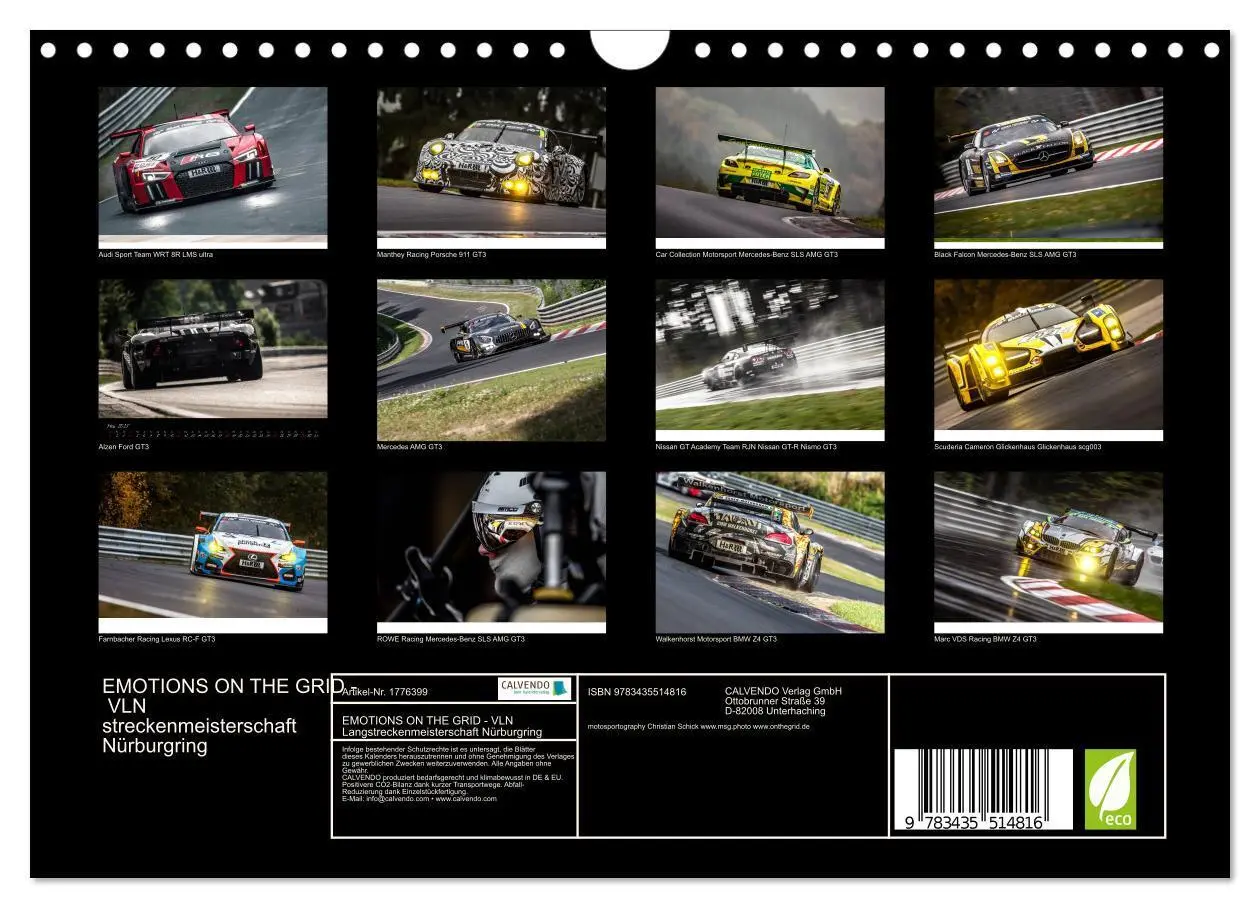Click the photographer credit 'motosportography Christian Schick'
Viewport: 1260px width, 908px height.
643,726
